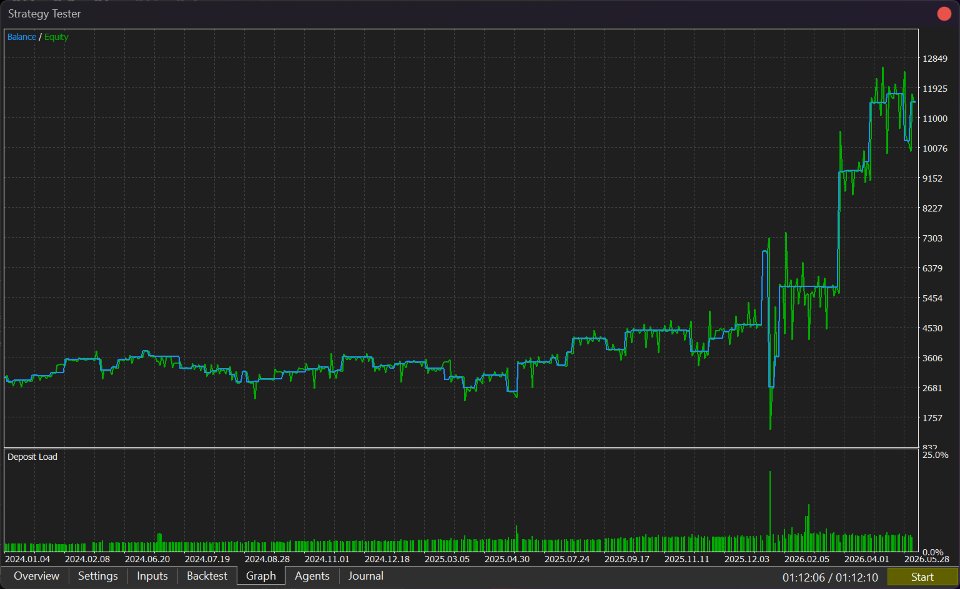The height and width of the screenshot is (589, 960).
Task: Click the 2025.12.03 date label
Action: [x=747, y=559]
